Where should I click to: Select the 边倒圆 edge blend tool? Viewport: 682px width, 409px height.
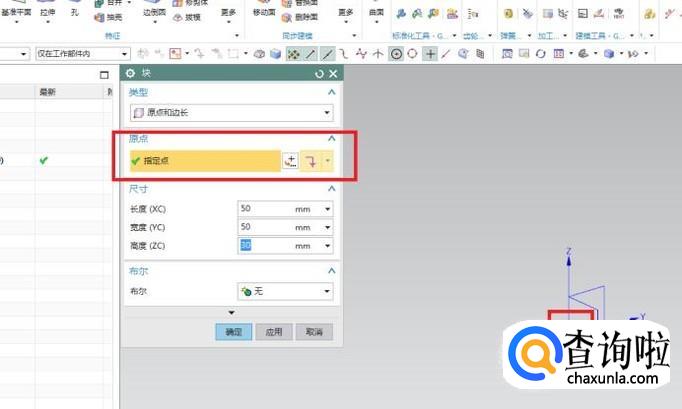point(154,10)
